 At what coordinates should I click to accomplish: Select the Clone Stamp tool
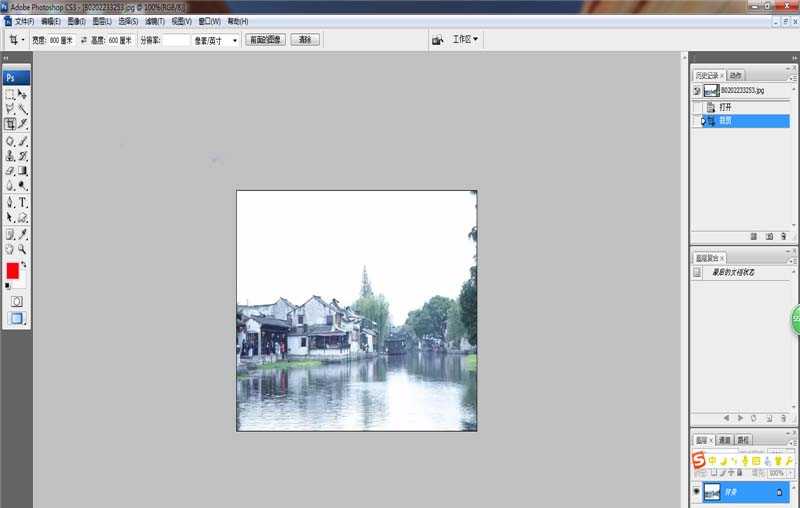coord(10,156)
